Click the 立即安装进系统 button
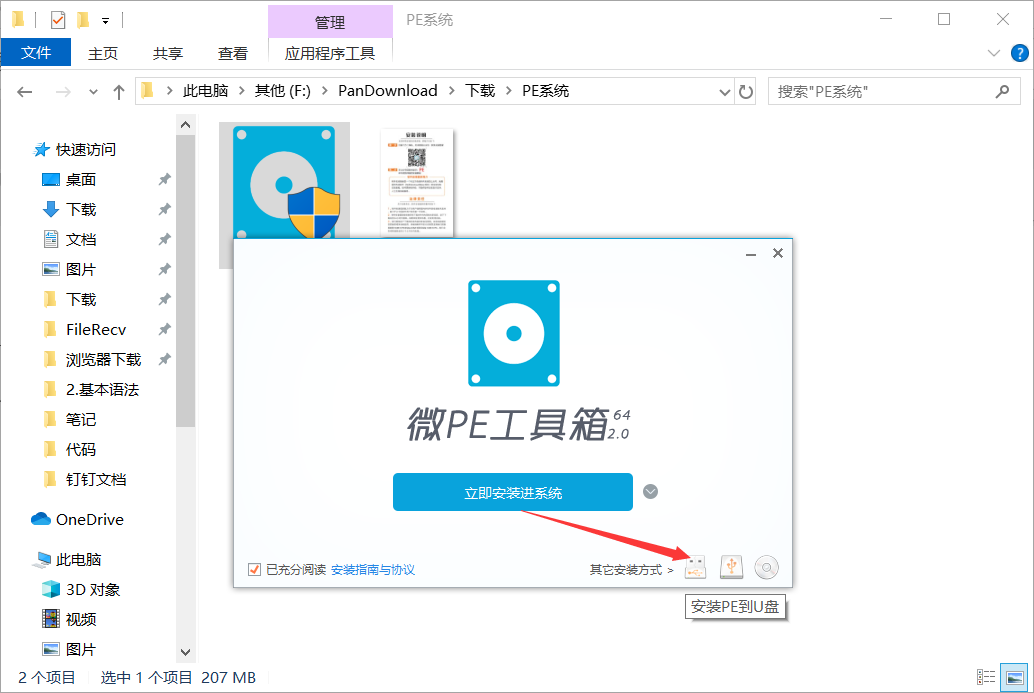The width and height of the screenshot is (1034, 693). [512, 492]
